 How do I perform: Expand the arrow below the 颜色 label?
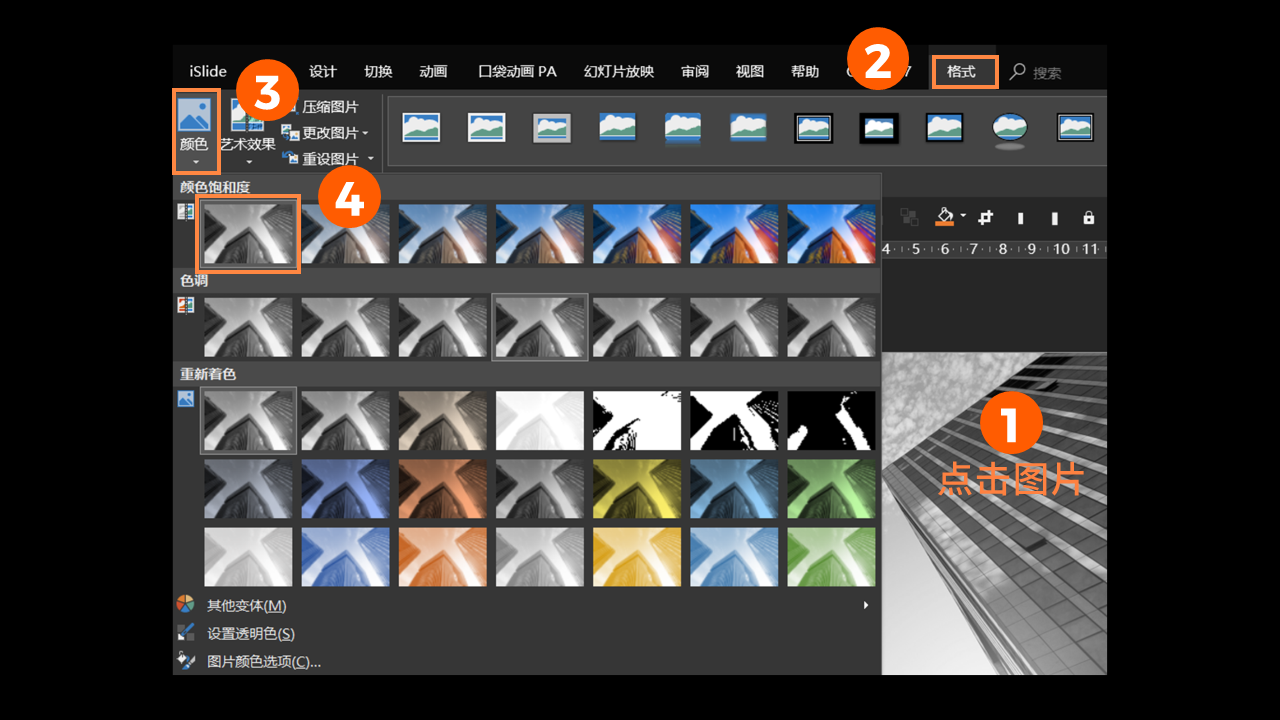pos(195,162)
